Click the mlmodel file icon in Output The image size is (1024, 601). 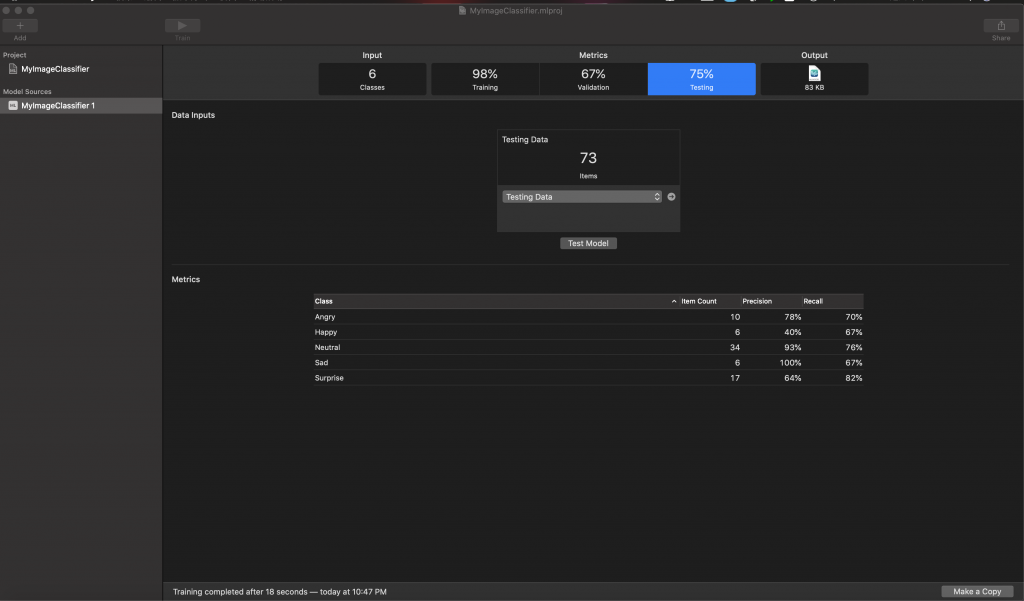click(x=814, y=73)
